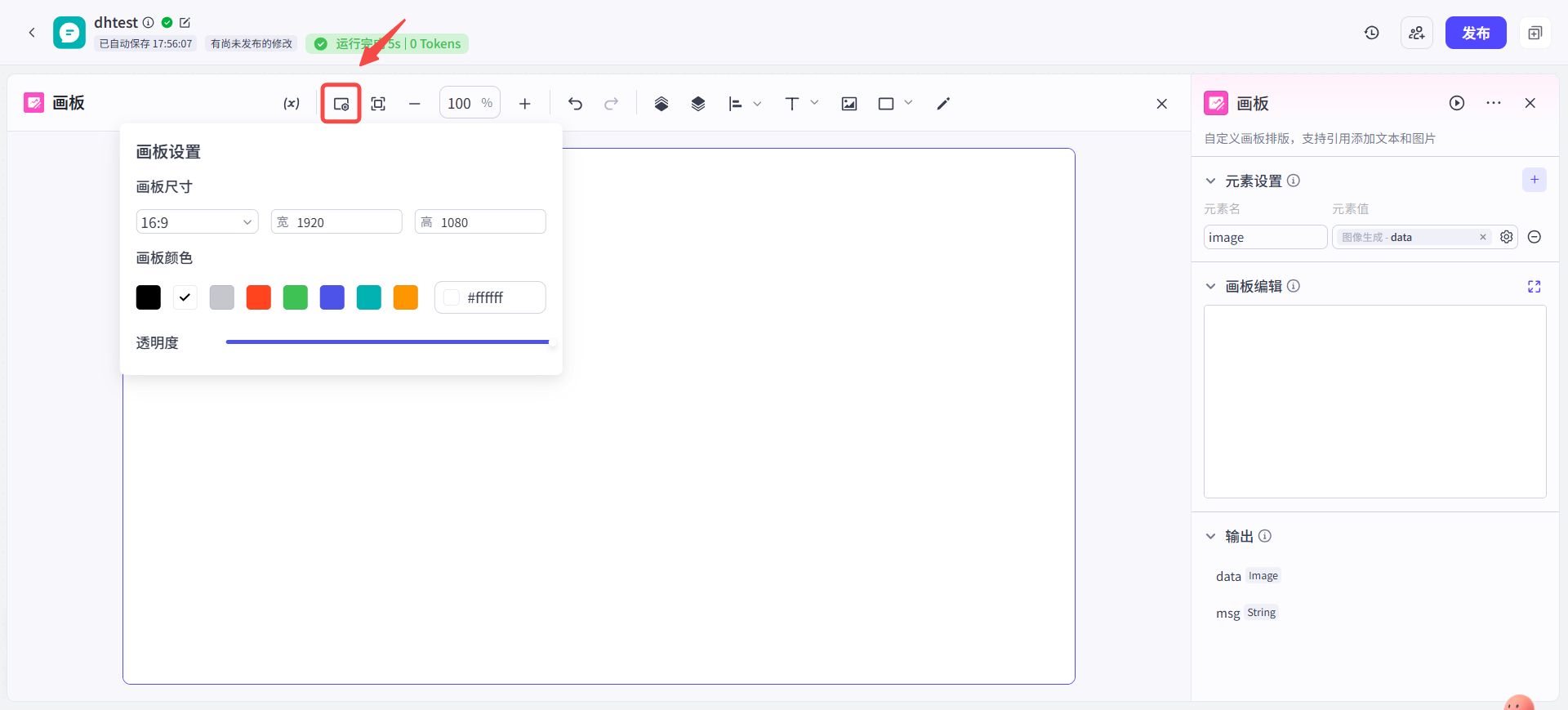Open the info icon beside 元素设置

coord(1294,181)
